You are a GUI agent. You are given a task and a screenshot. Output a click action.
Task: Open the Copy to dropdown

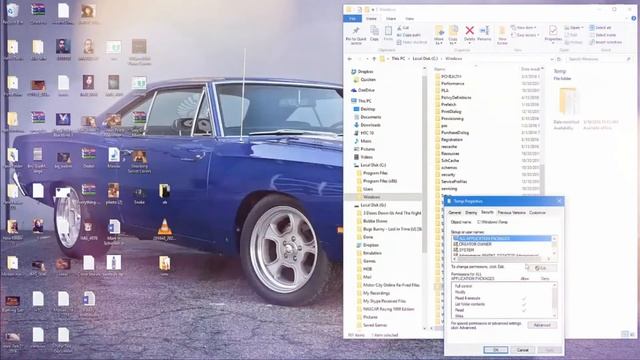tap(453, 35)
